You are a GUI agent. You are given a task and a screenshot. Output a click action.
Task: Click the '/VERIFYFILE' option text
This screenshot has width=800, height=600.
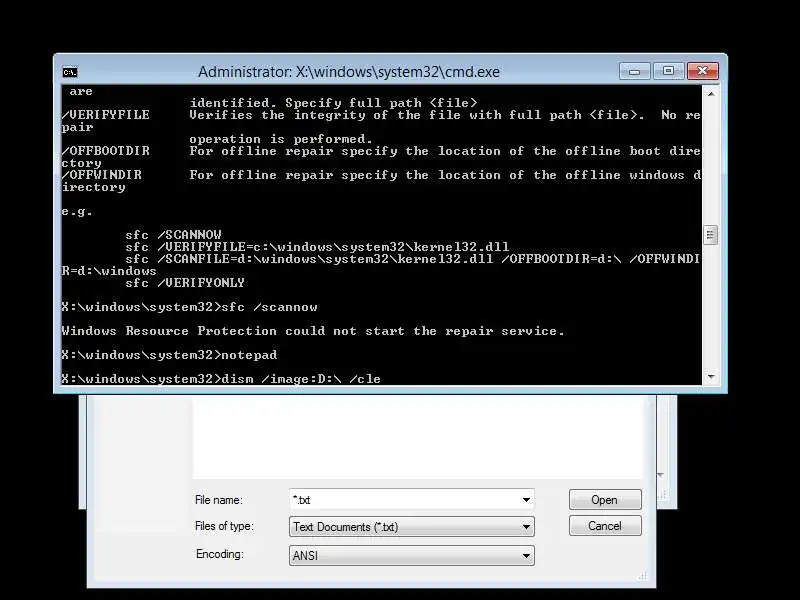[106, 115]
